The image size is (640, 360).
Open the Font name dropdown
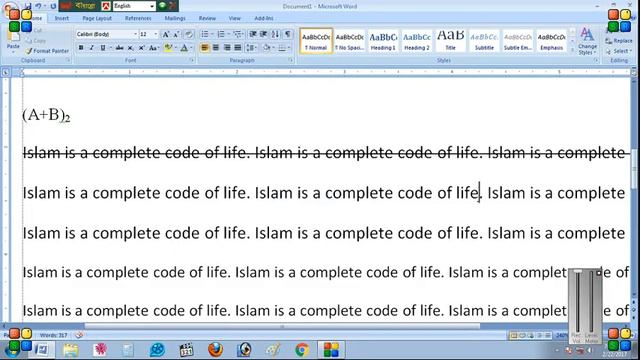tap(136, 34)
